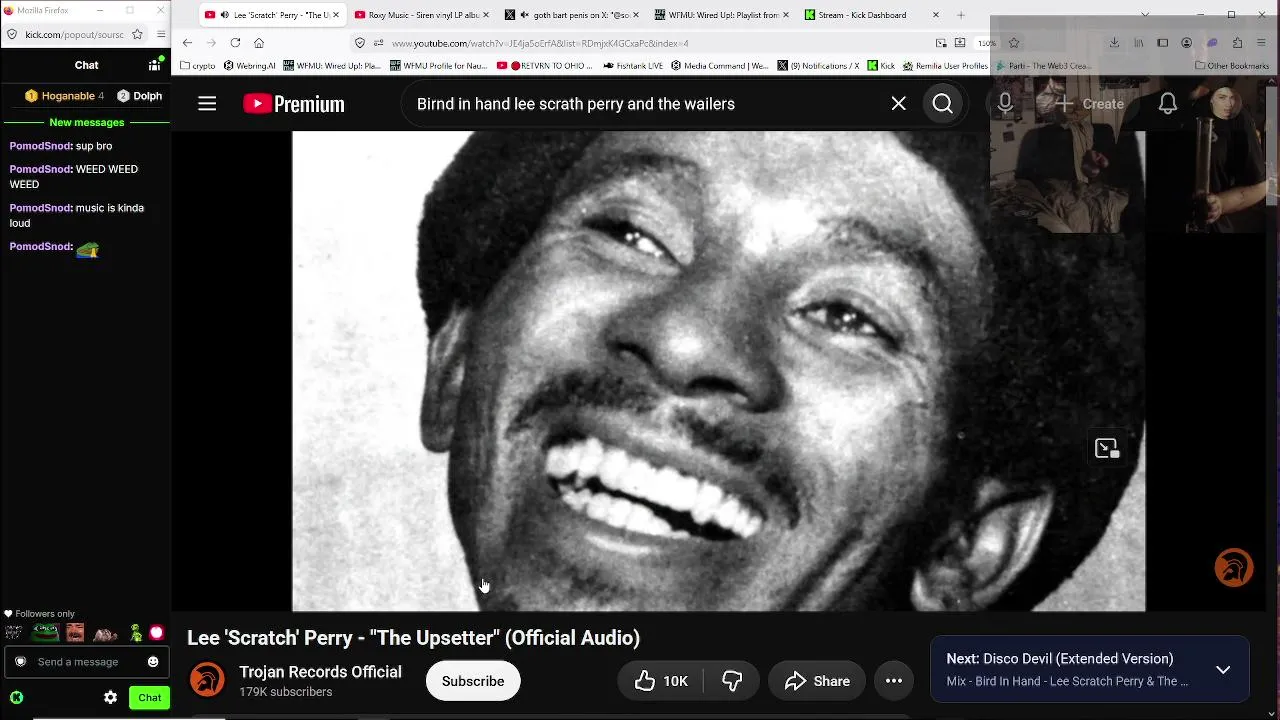Send message with the green Chat button
Screen dimensions: 1280x720
click(149, 698)
